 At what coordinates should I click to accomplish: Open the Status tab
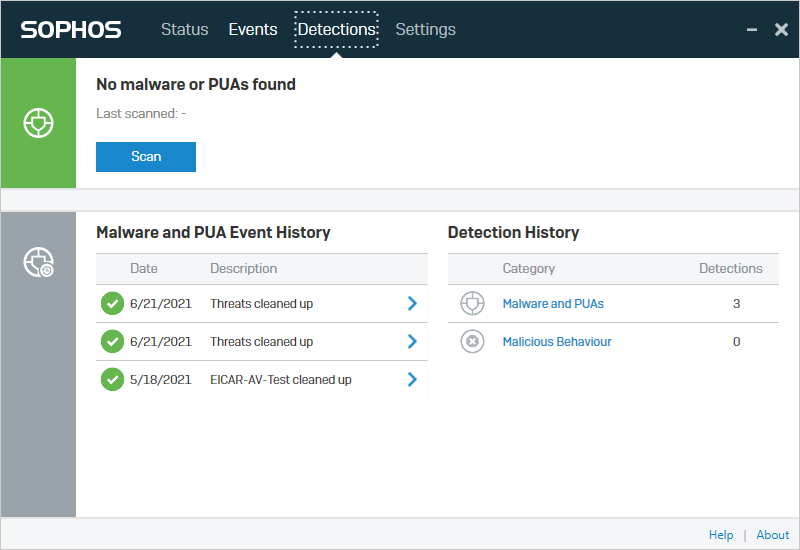pos(185,30)
